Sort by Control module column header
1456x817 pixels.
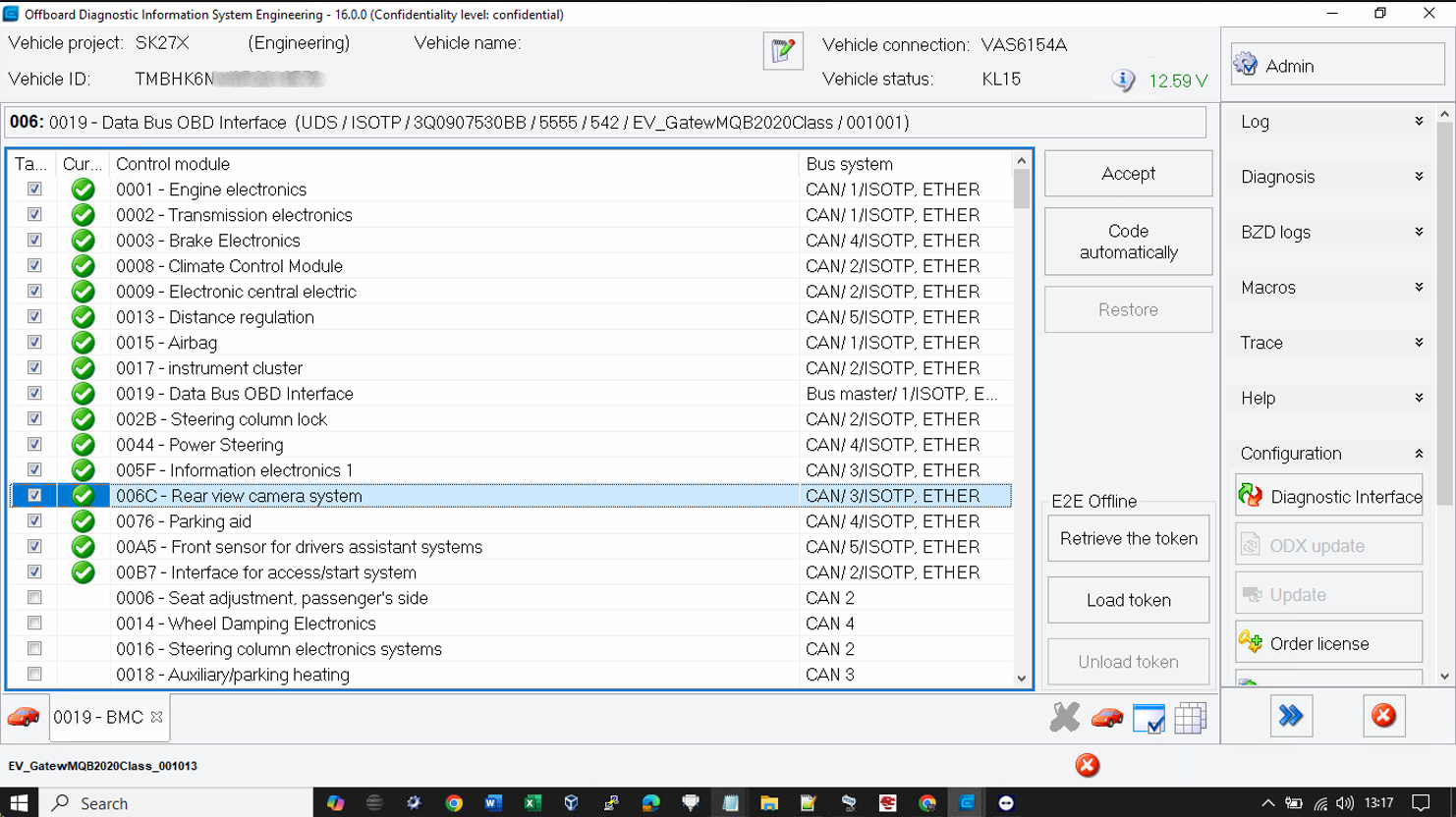455,164
